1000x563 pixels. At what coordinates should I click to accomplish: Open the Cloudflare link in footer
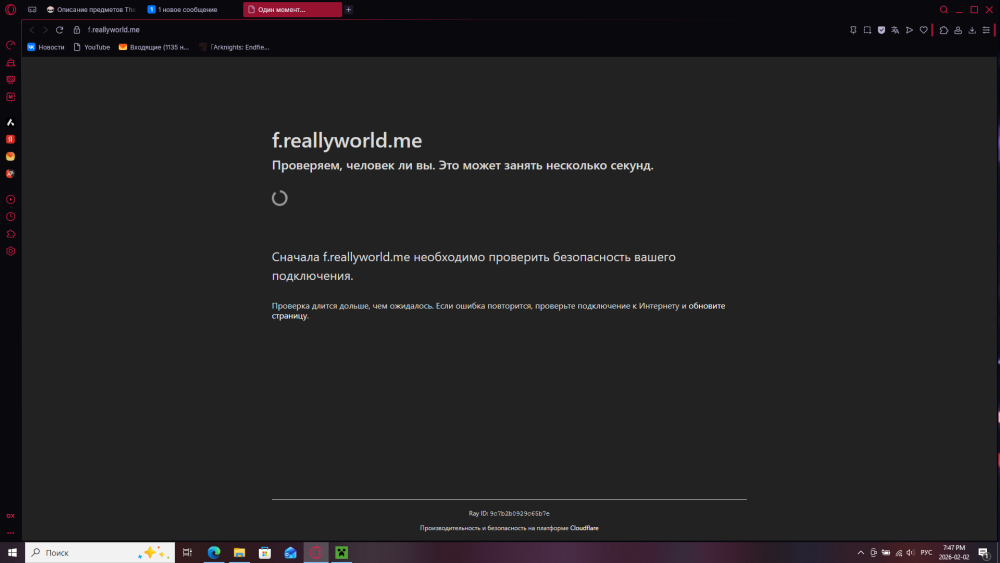[x=584, y=528]
